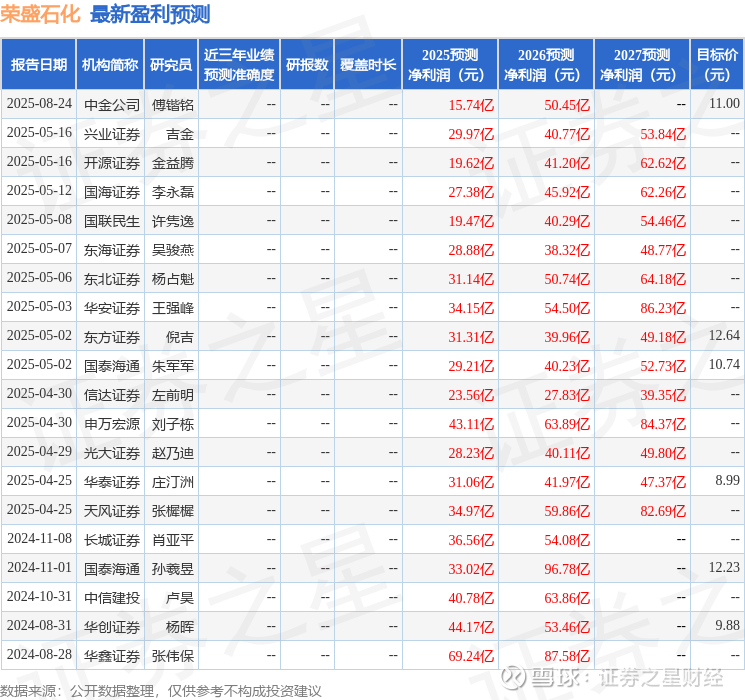The image size is (745, 700).
Task: Select the 信达证券 institution cell
Action: tap(112, 395)
